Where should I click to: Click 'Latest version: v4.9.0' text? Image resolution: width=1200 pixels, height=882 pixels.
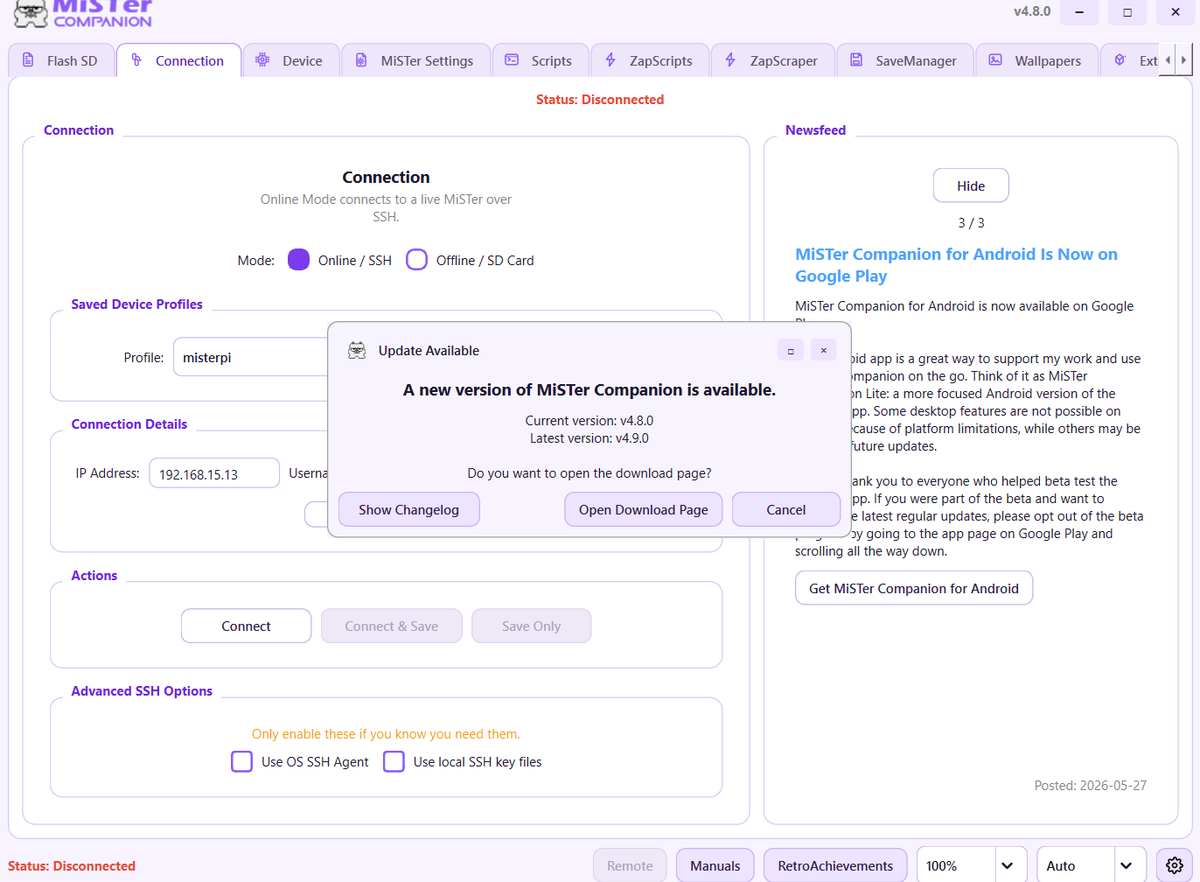pyautogui.click(x=590, y=438)
